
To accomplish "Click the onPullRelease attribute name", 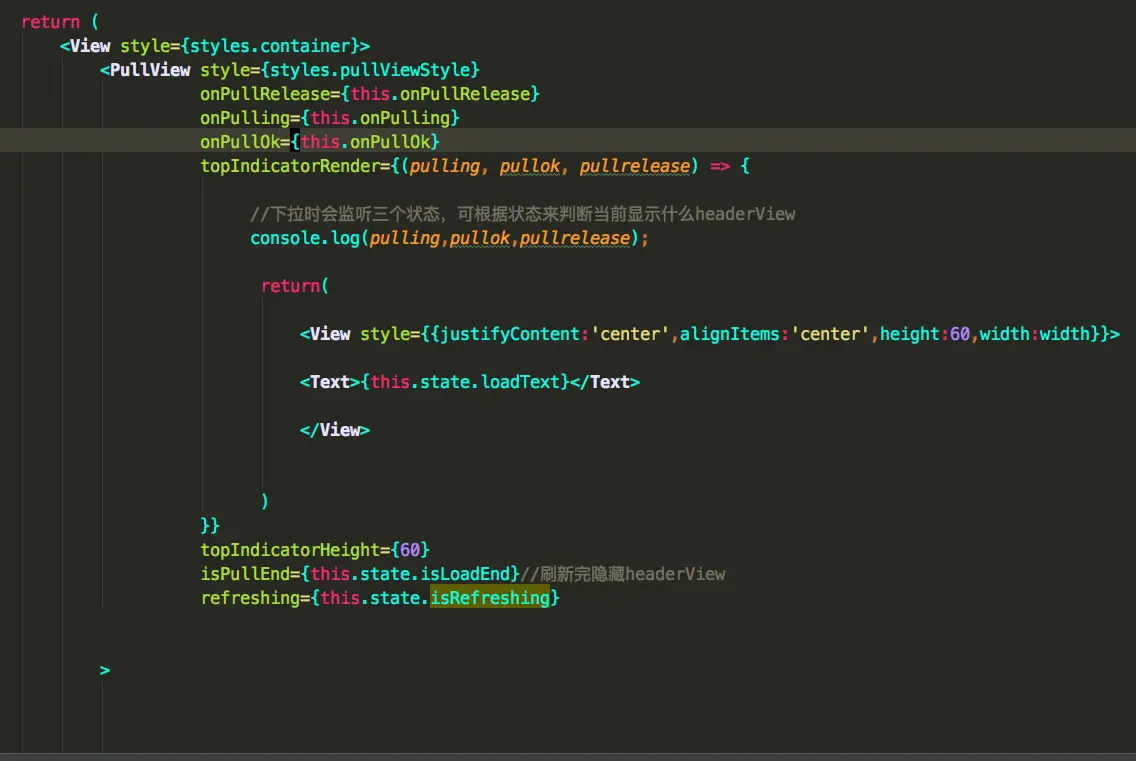I will 265,94.
